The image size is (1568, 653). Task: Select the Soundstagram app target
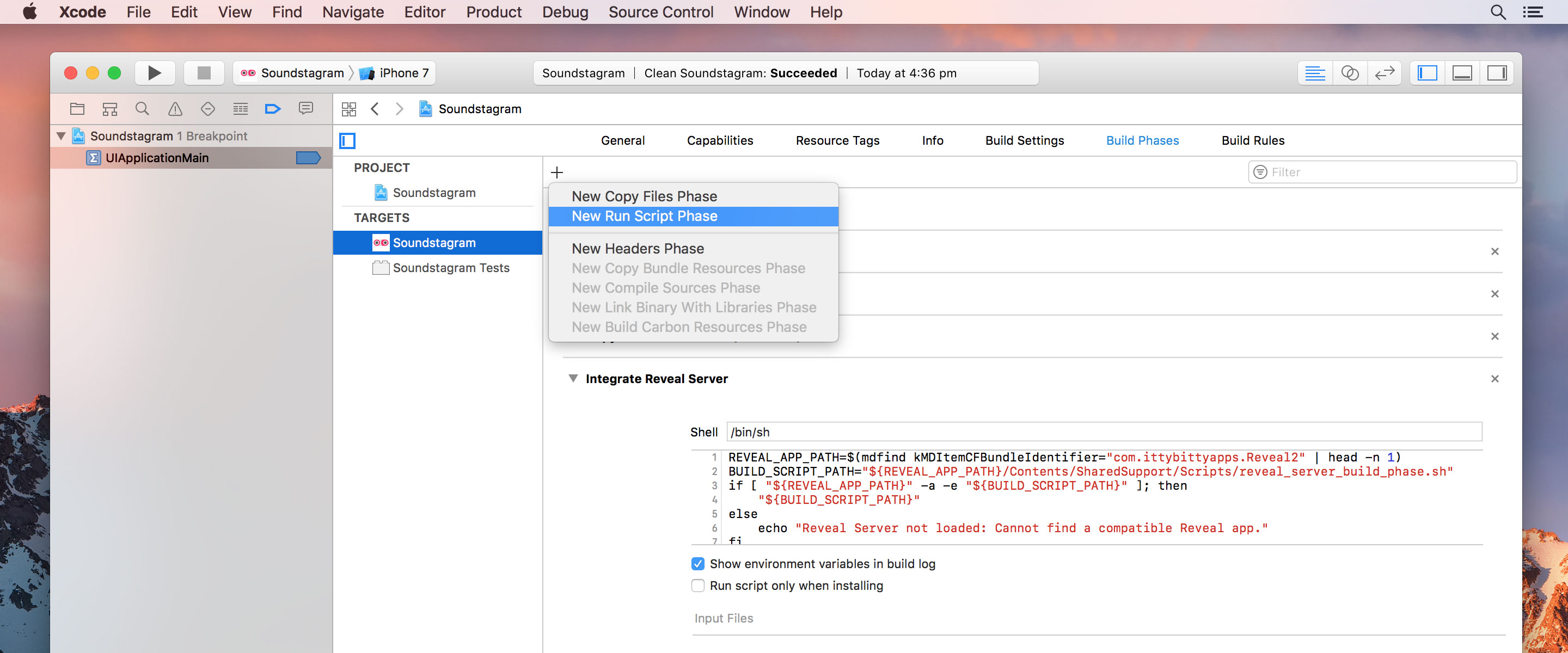tap(437, 243)
